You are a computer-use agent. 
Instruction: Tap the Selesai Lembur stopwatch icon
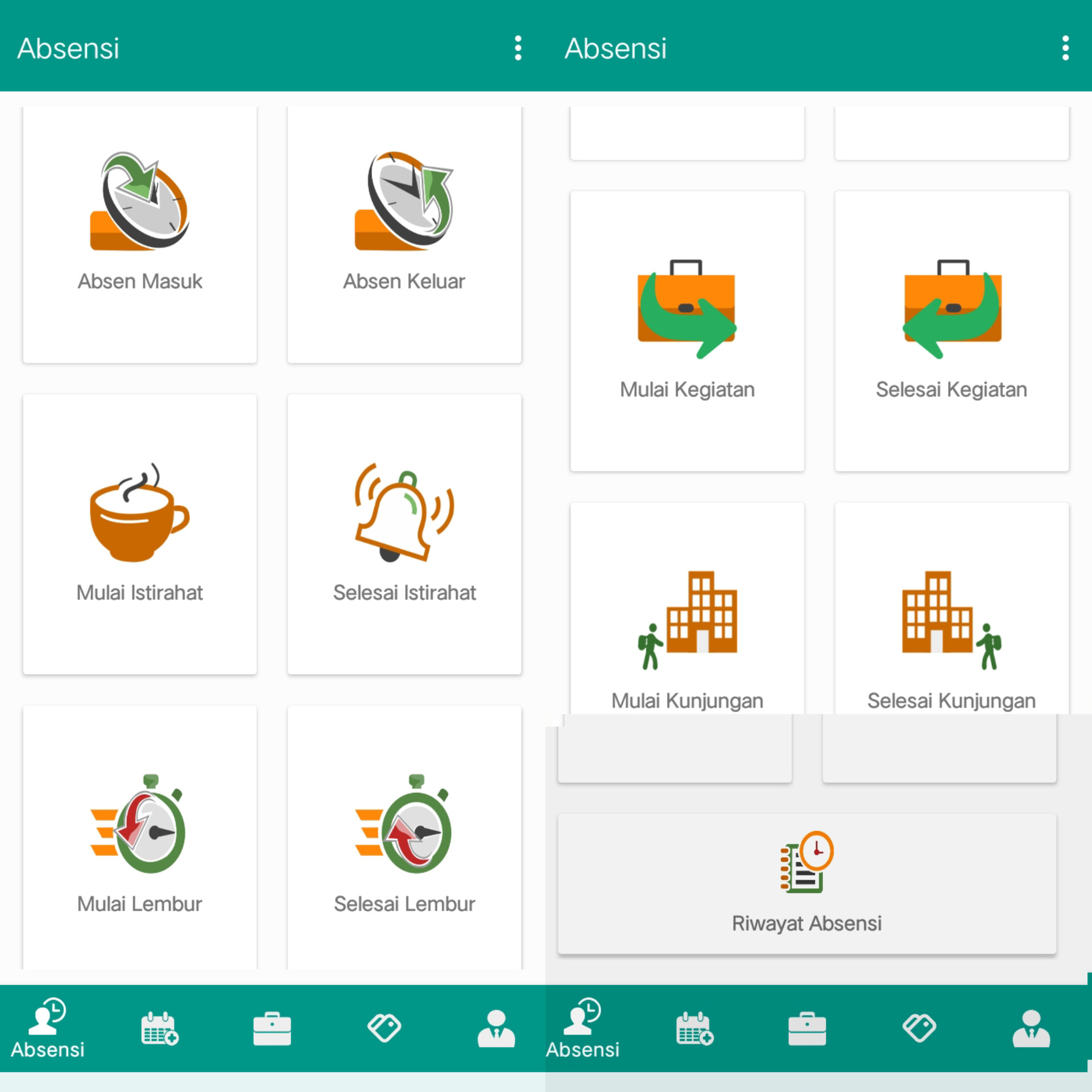coord(404,825)
